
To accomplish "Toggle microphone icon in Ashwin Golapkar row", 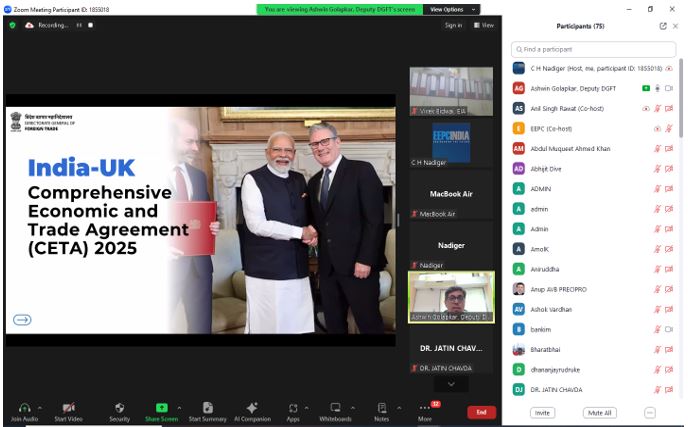I will tap(657, 88).
